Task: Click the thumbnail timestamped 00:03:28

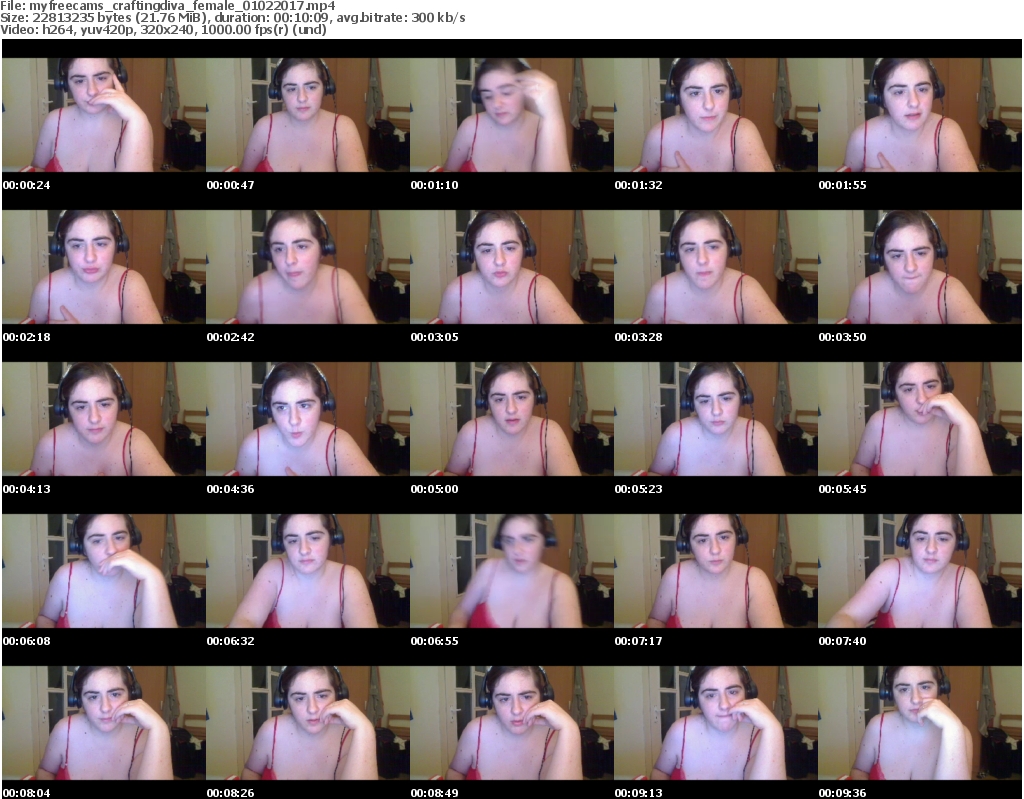Action: click(x=716, y=267)
